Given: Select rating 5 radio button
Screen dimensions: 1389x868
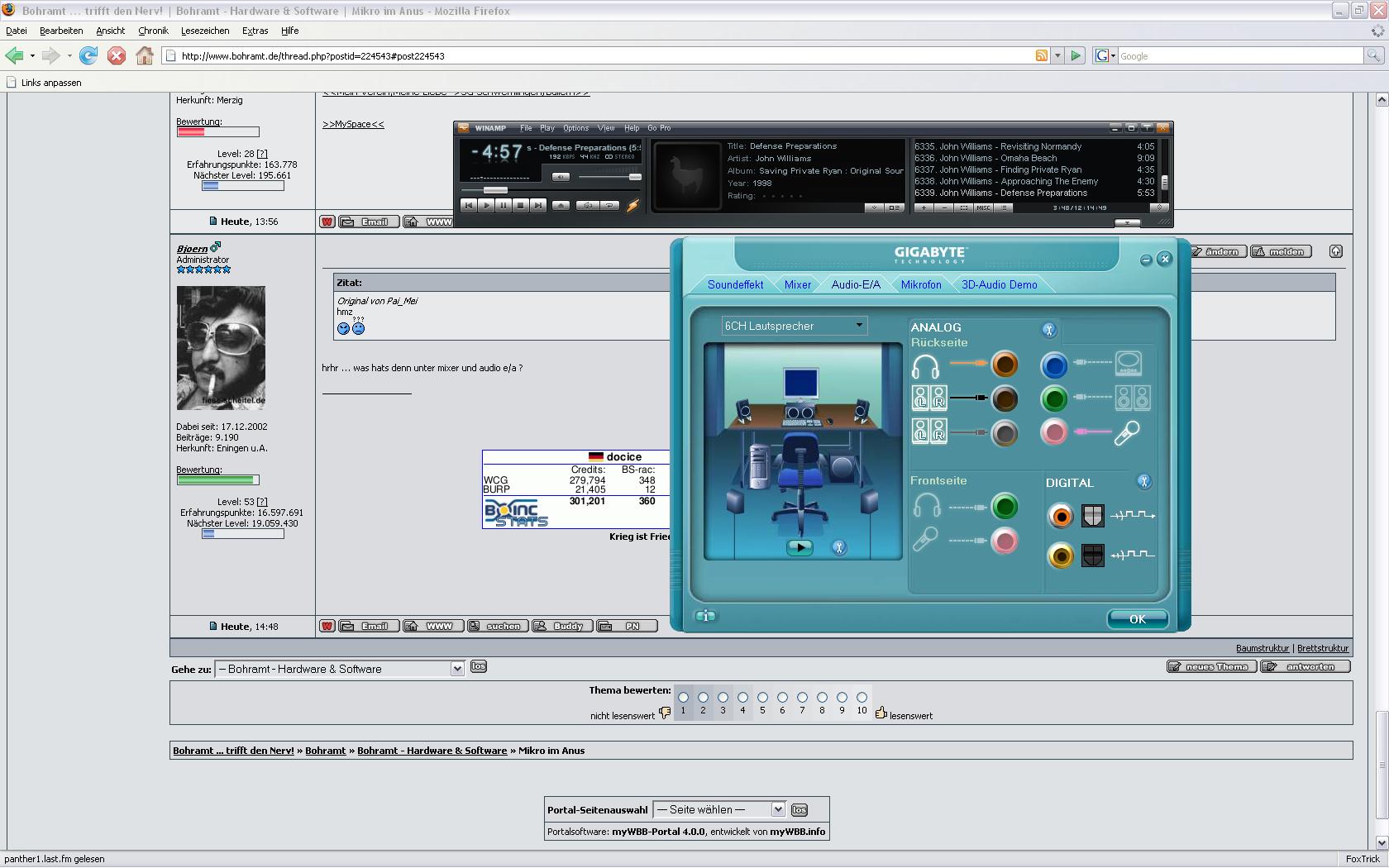Looking at the screenshot, I should 762,698.
